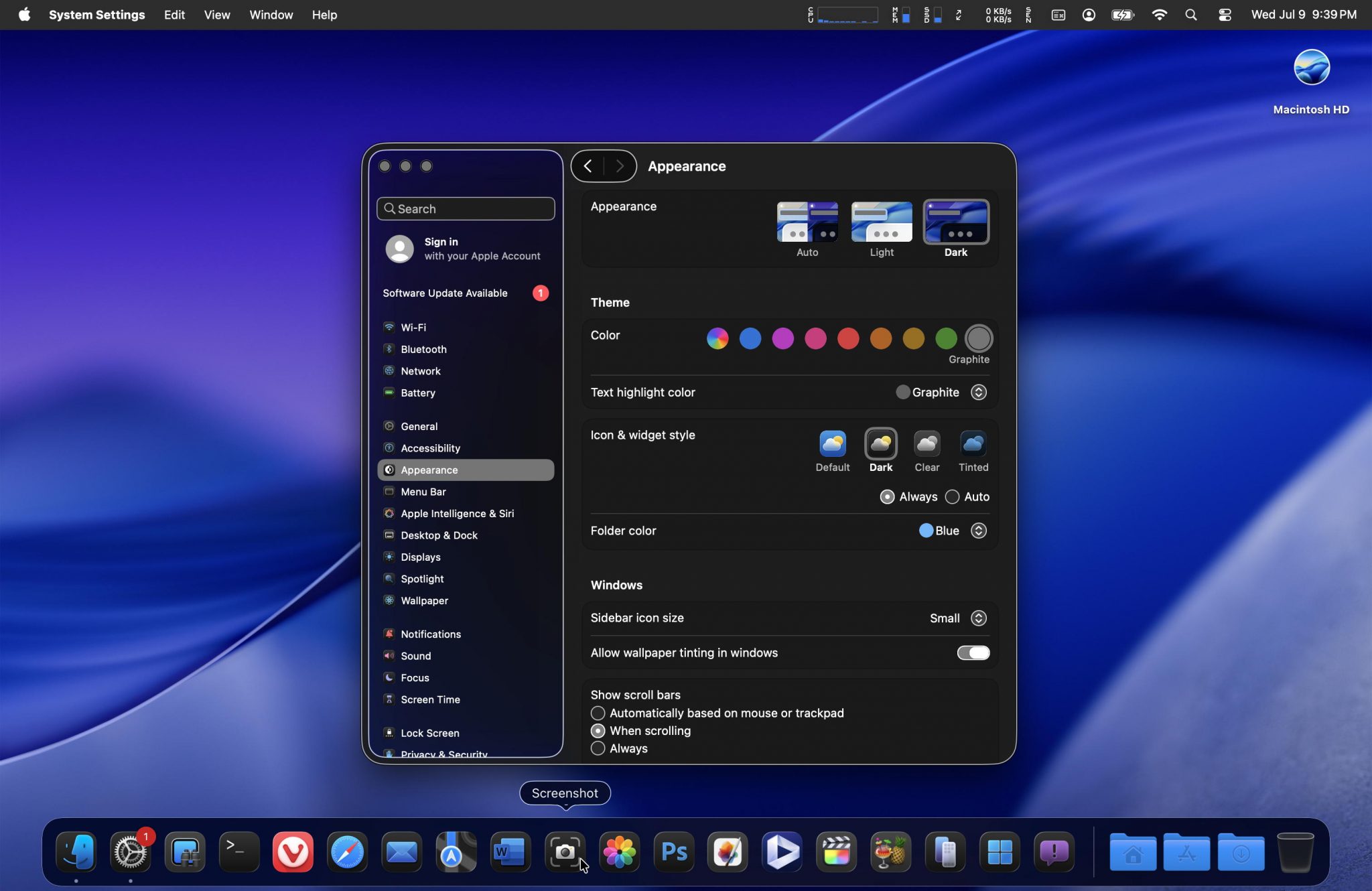Toggle Allow wallpaper tinting in windows
This screenshot has height=891, width=1372.
point(973,653)
